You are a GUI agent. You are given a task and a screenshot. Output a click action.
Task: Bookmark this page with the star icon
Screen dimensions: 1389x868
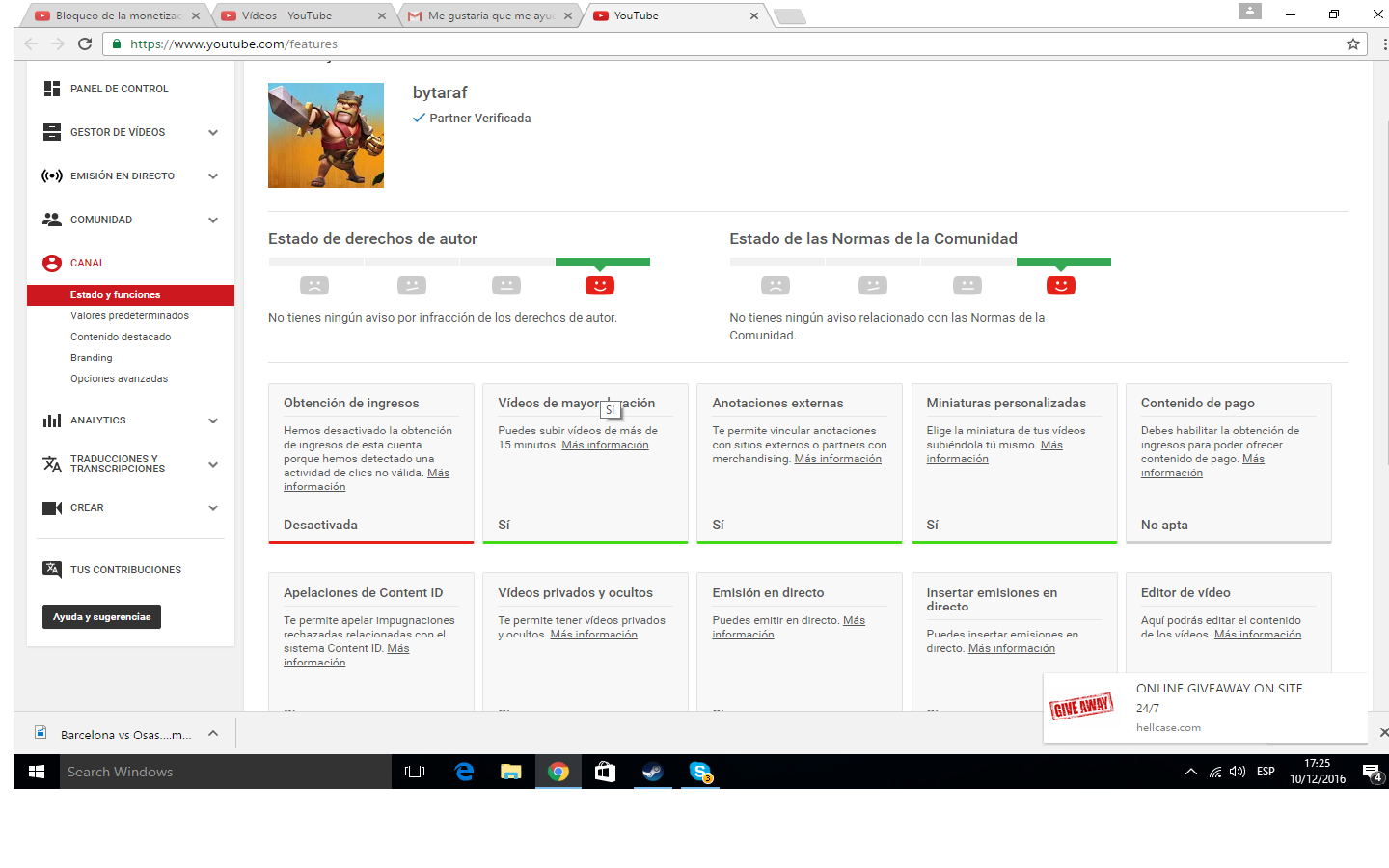(1353, 43)
